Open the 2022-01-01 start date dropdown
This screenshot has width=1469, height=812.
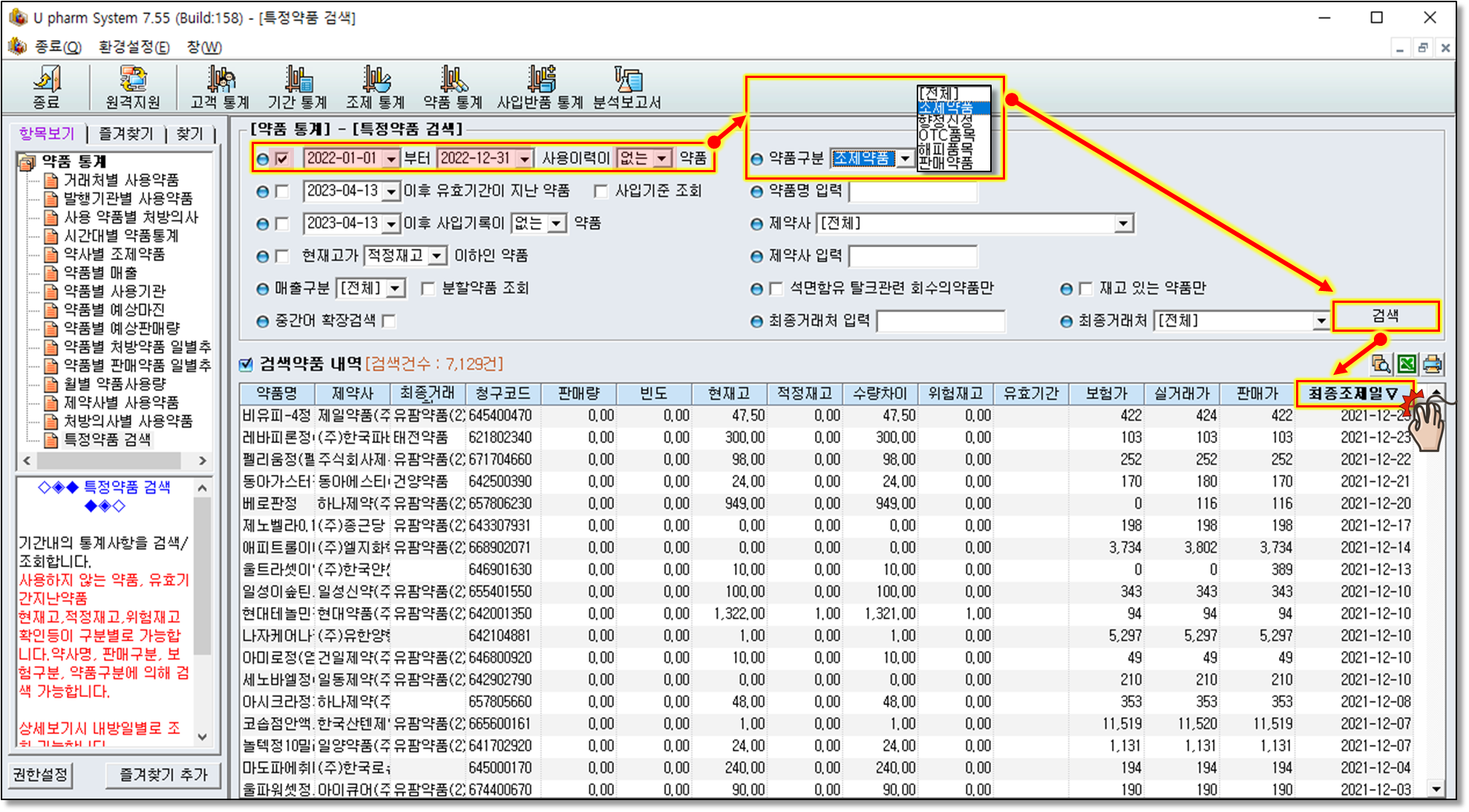pyautogui.click(x=390, y=159)
